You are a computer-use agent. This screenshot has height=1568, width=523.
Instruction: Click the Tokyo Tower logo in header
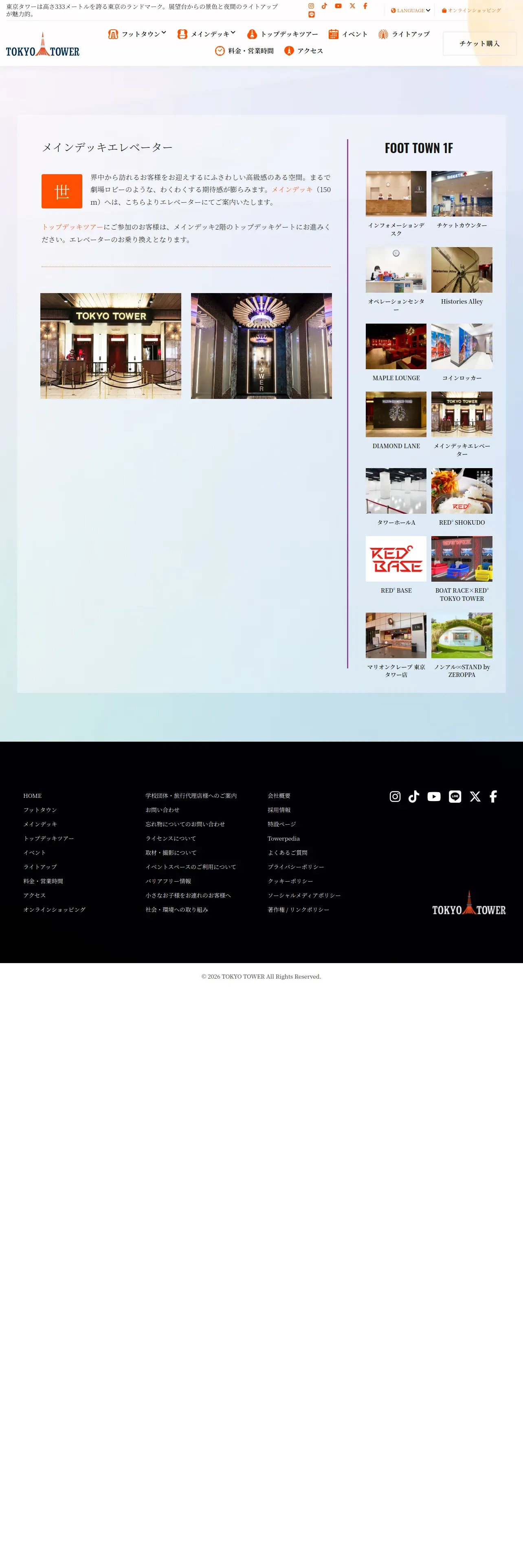coord(43,44)
